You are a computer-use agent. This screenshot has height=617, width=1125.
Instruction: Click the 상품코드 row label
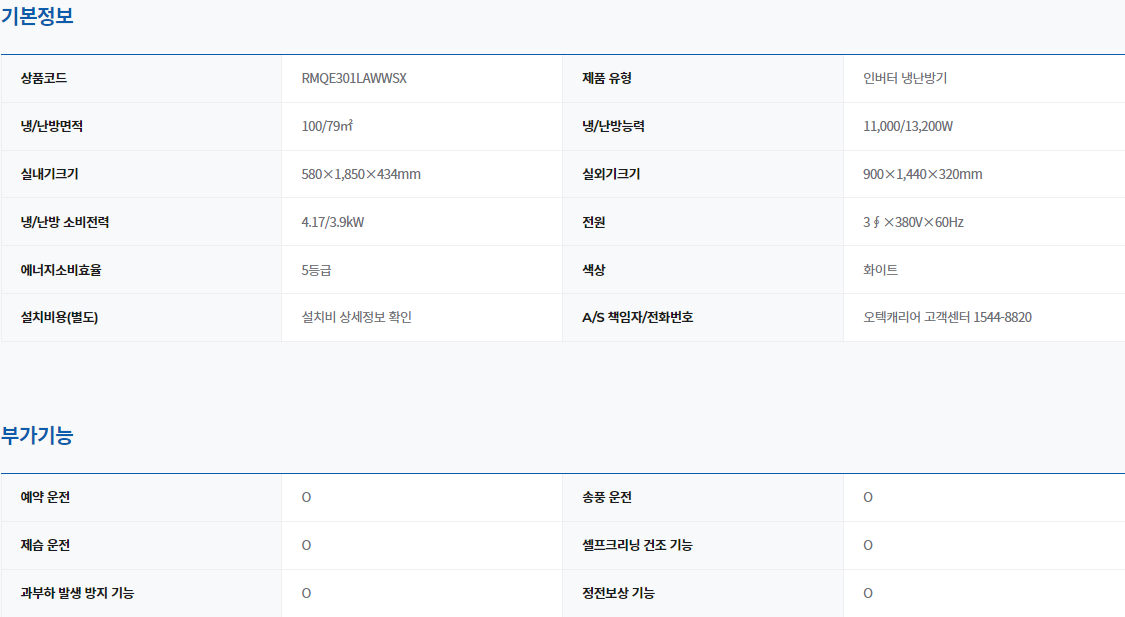44,78
